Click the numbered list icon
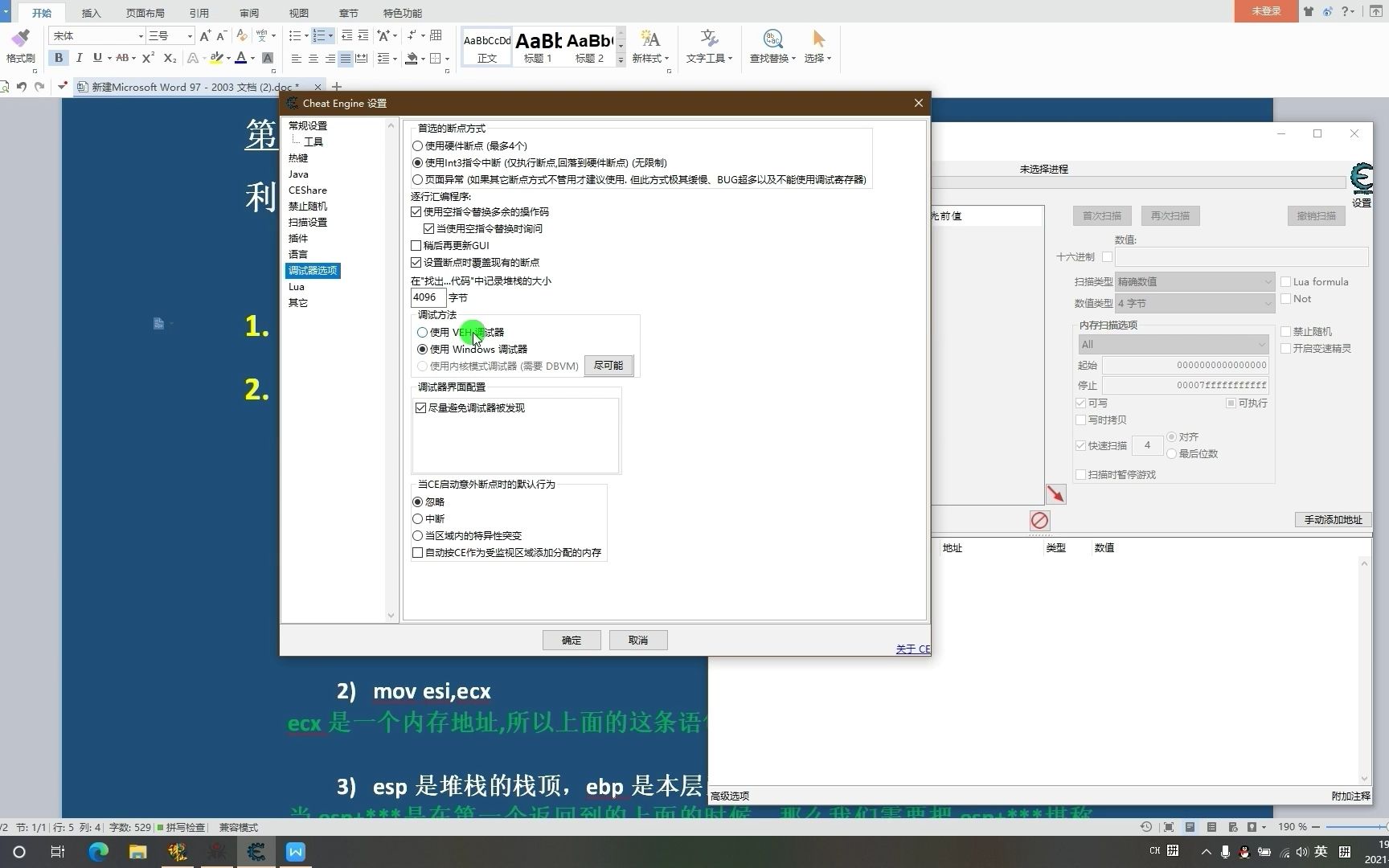The image size is (1389, 868). coord(319,35)
